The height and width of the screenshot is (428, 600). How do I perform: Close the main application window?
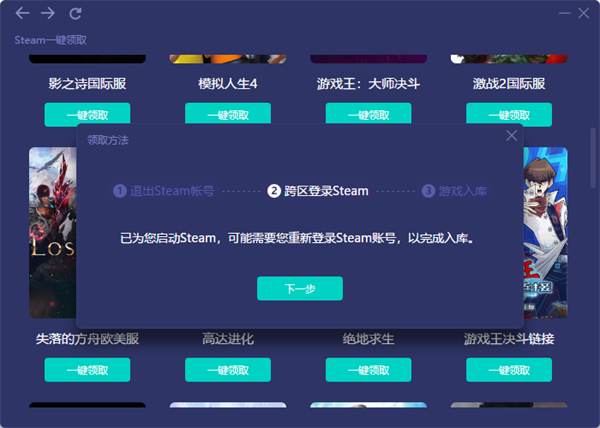click(584, 13)
